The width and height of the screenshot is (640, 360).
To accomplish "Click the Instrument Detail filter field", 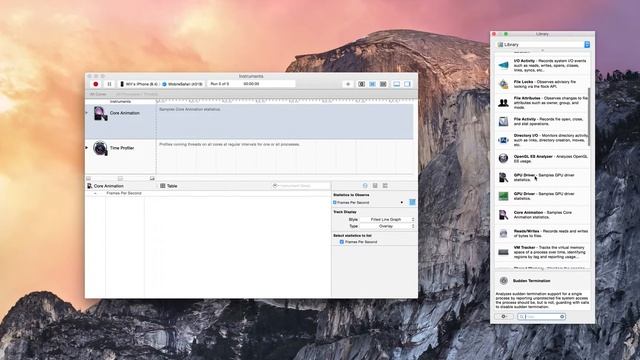I will pyautogui.click(x=301, y=186).
